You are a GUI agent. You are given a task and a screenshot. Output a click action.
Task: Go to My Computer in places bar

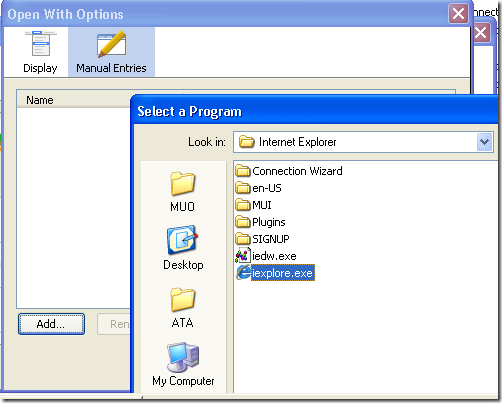pyautogui.click(x=183, y=365)
